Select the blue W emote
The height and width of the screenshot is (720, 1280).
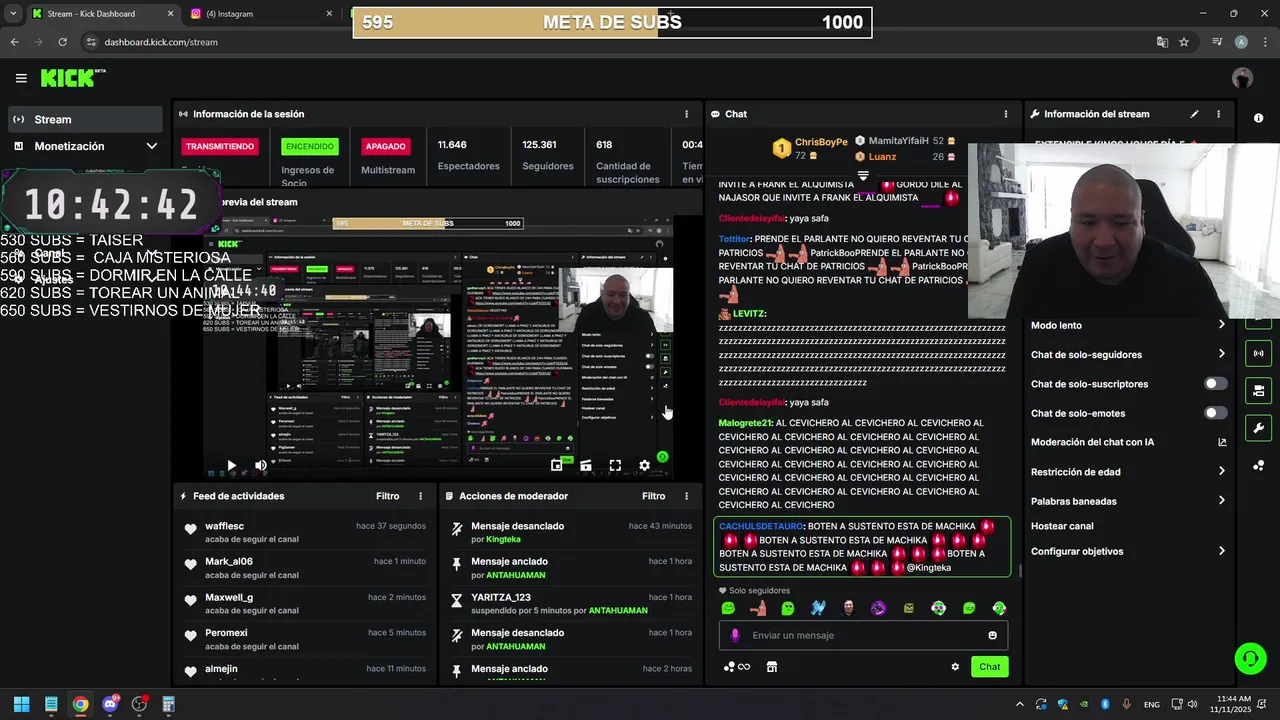[818, 608]
